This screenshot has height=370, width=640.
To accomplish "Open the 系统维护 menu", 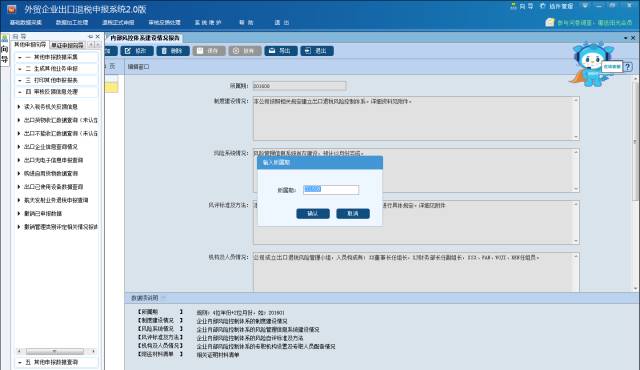I will (x=208, y=22).
